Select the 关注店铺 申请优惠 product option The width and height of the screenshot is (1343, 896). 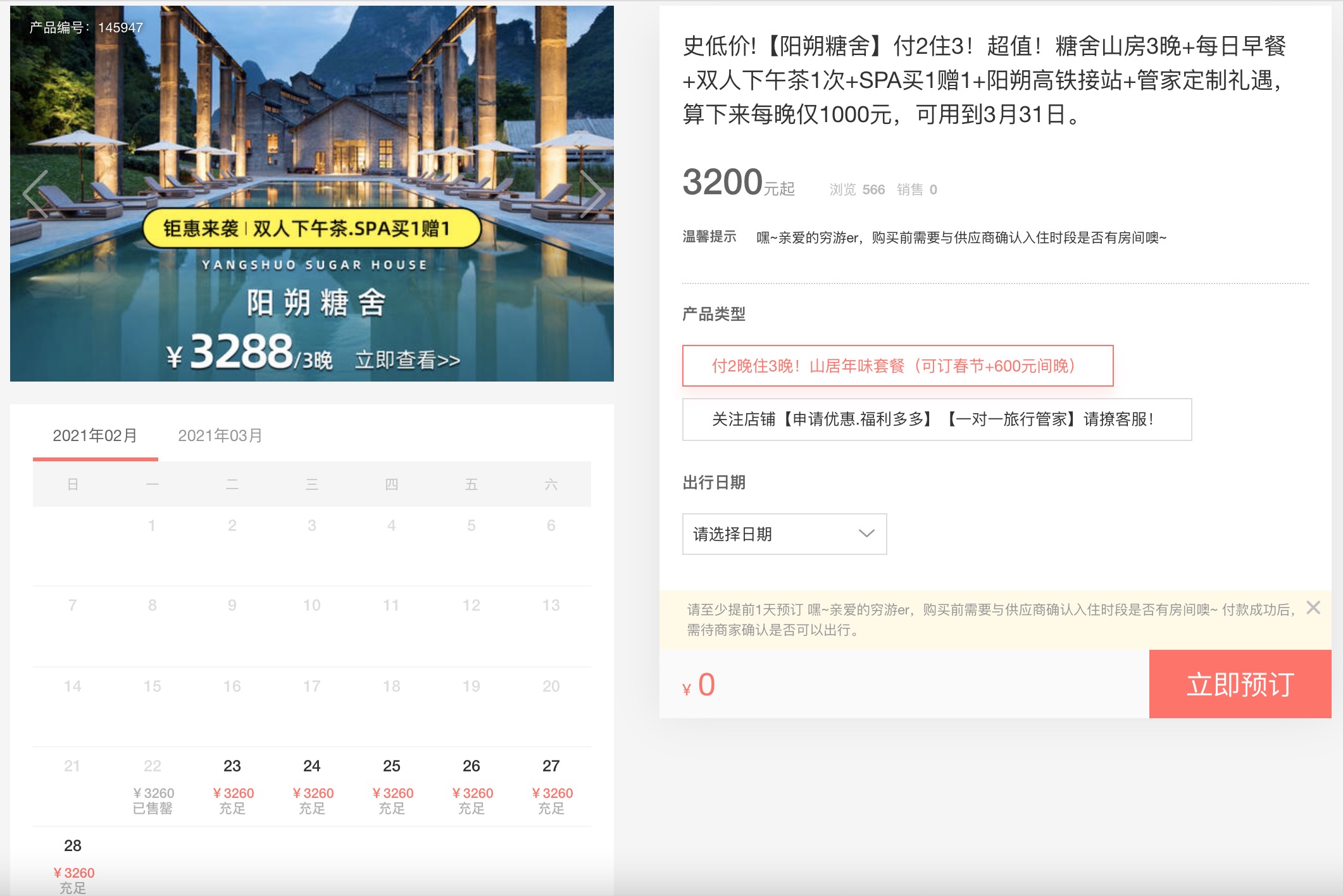pos(937,420)
